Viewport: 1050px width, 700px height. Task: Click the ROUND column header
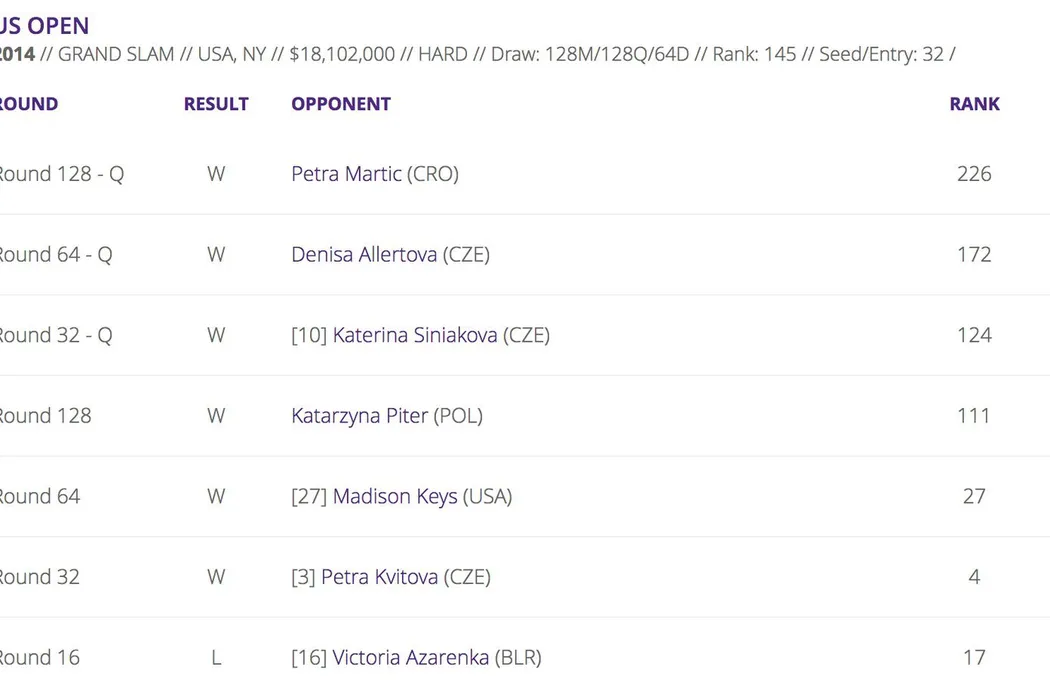[x=28, y=104]
